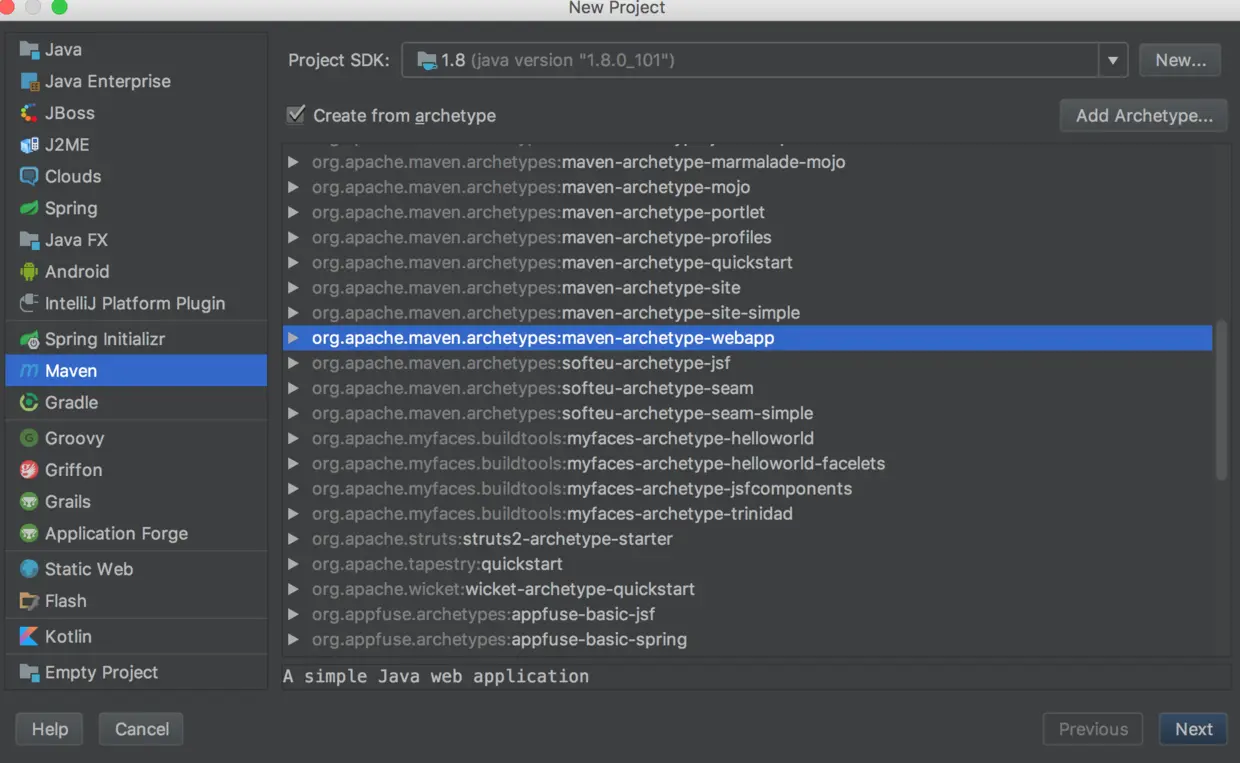Open Help for the dialog
Image resolution: width=1240 pixels, height=763 pixels.
point(49,729)
